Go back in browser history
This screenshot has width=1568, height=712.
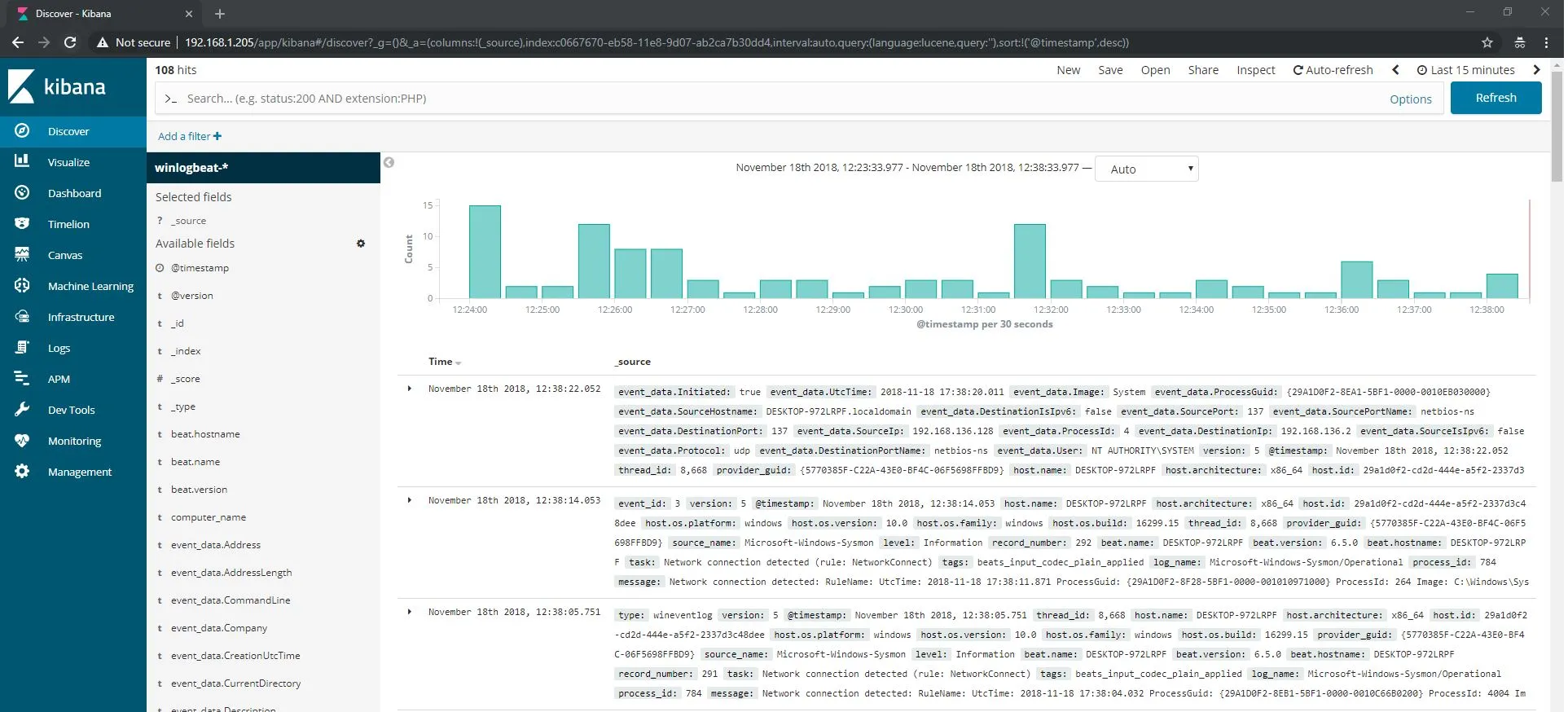click(x=18, y=42)
